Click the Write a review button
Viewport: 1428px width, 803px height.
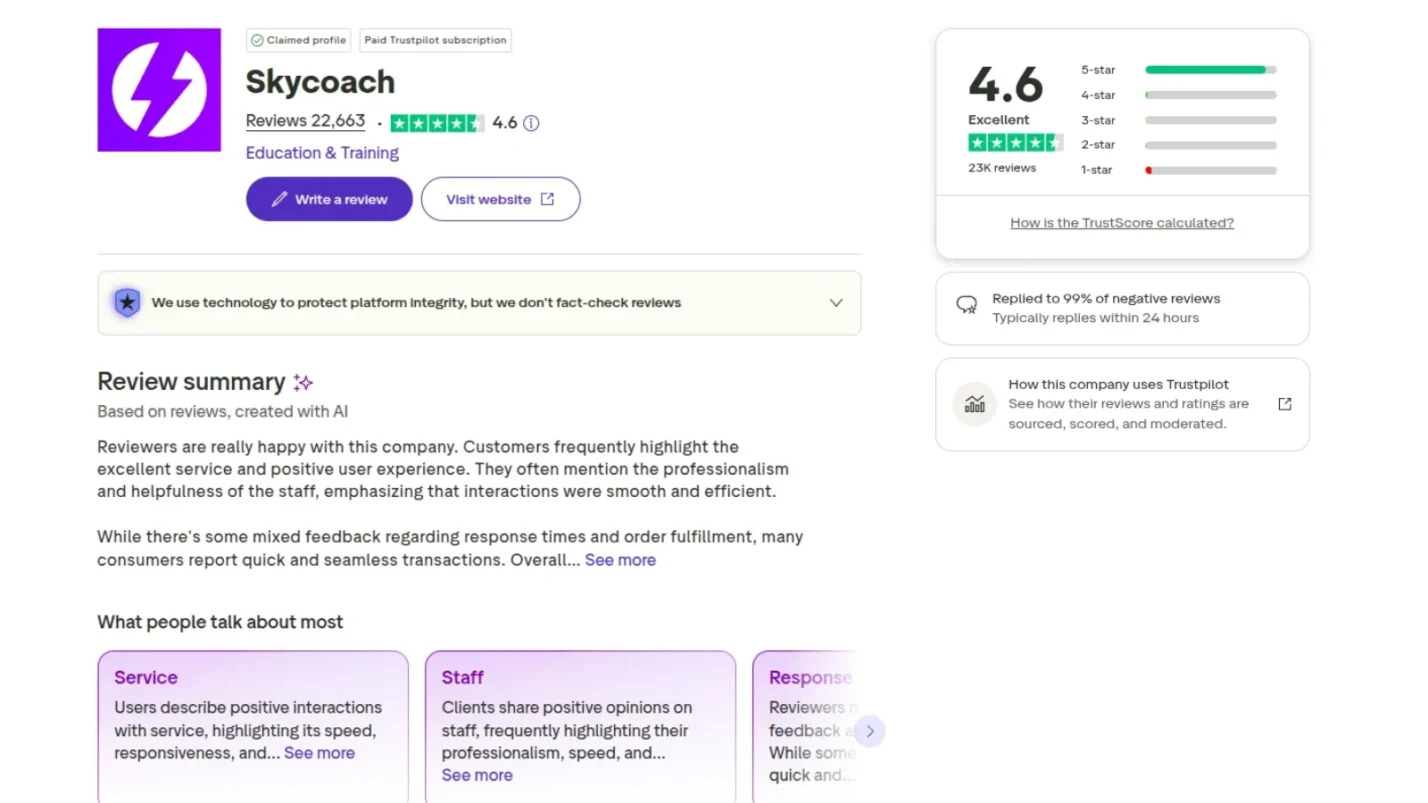coord(329,199)
